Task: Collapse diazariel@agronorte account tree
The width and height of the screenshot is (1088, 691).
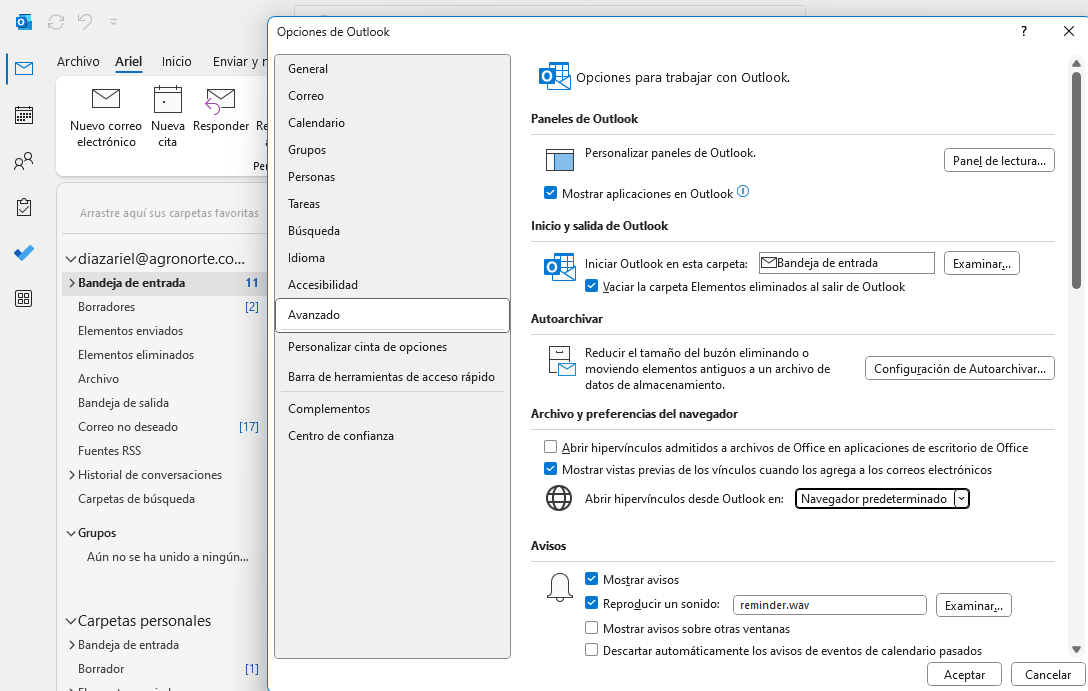Action: pyautogui.click(x=70, y=259)
